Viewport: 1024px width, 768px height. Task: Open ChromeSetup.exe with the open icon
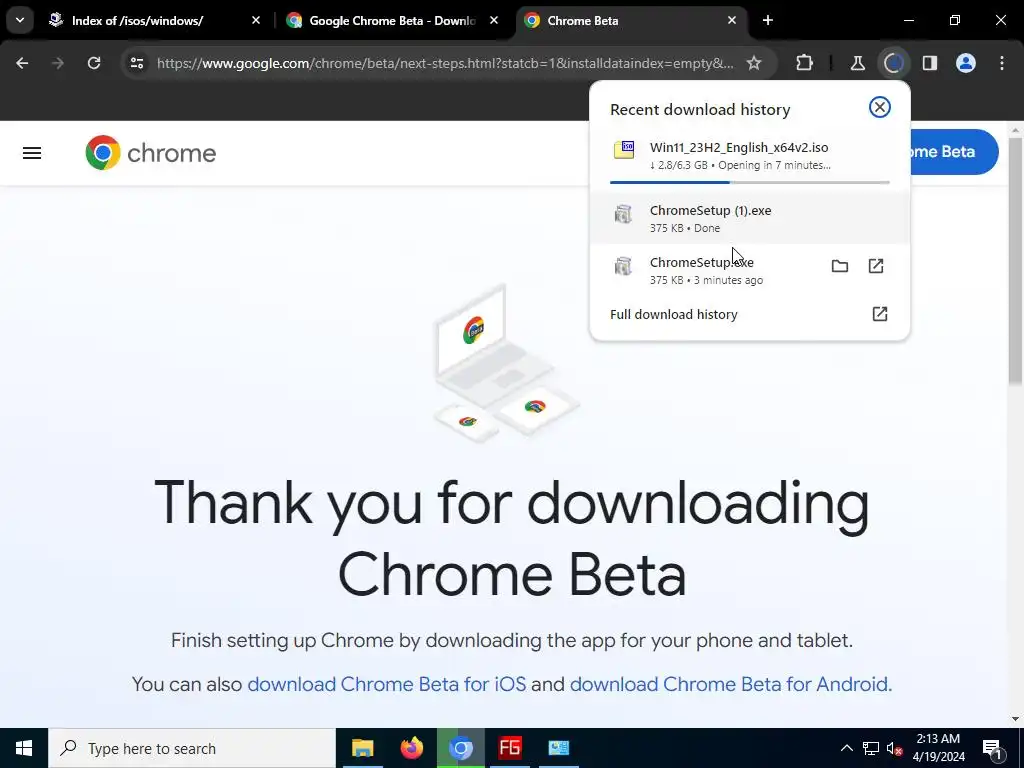[x=876, y=266]
